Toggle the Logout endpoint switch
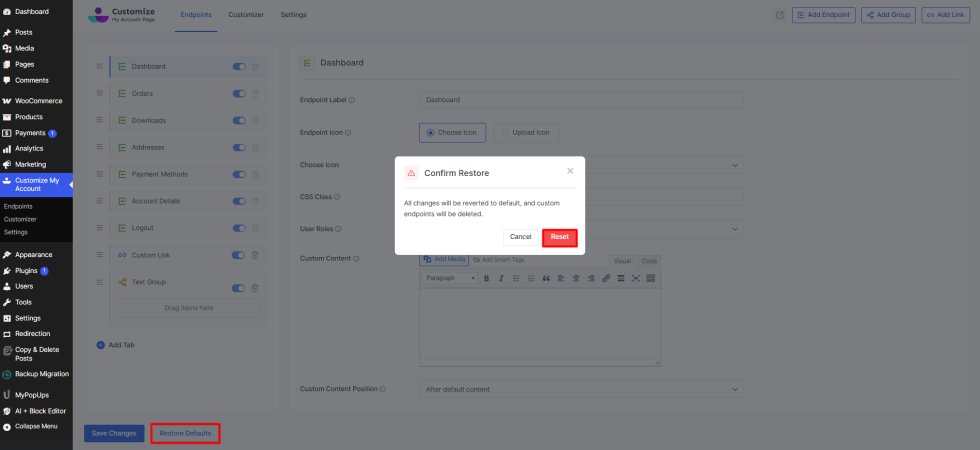This screenshot has height=450, width=980. point(239,228)
